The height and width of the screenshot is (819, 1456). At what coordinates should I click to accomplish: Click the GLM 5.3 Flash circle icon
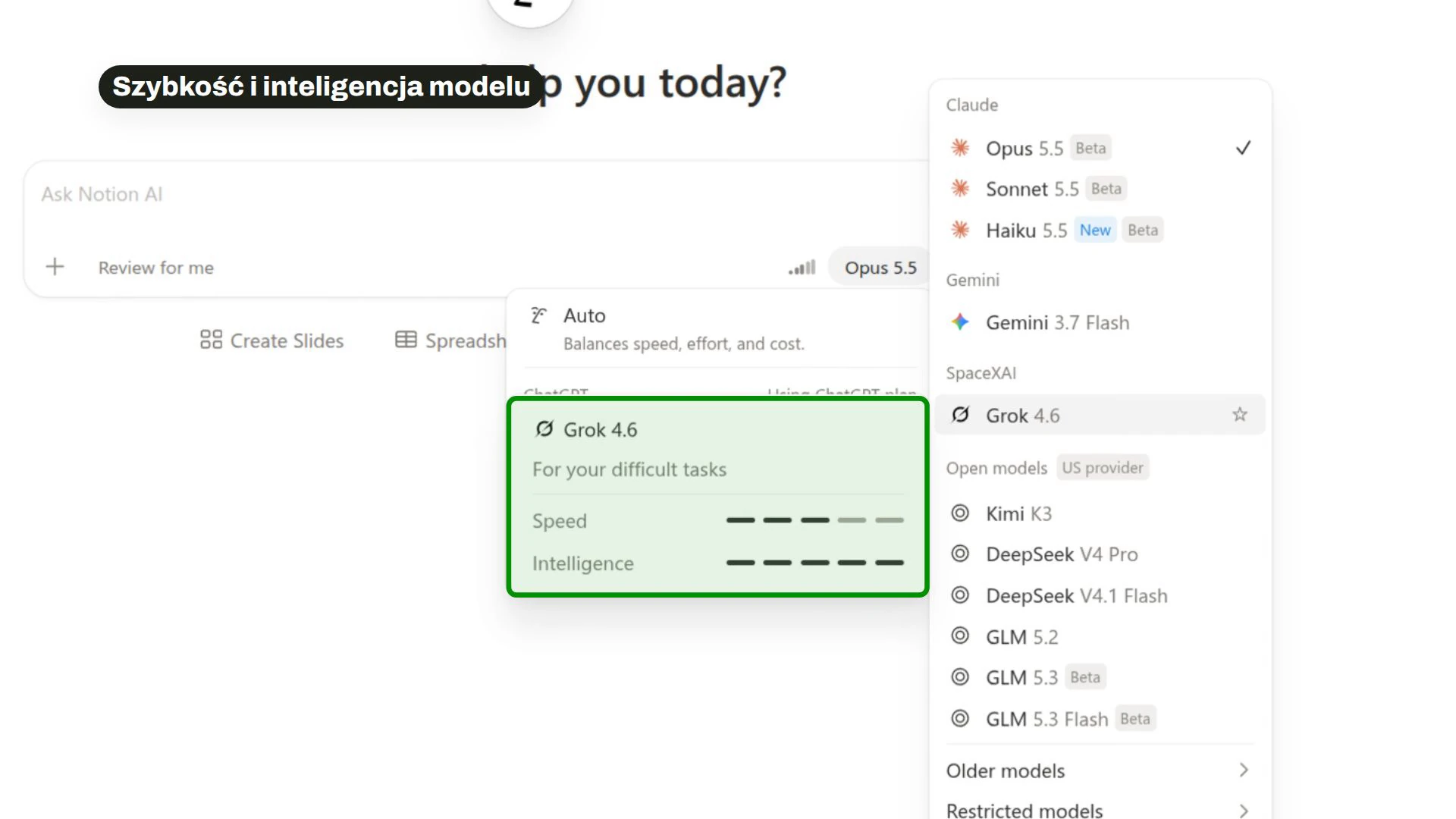[960, 718]
